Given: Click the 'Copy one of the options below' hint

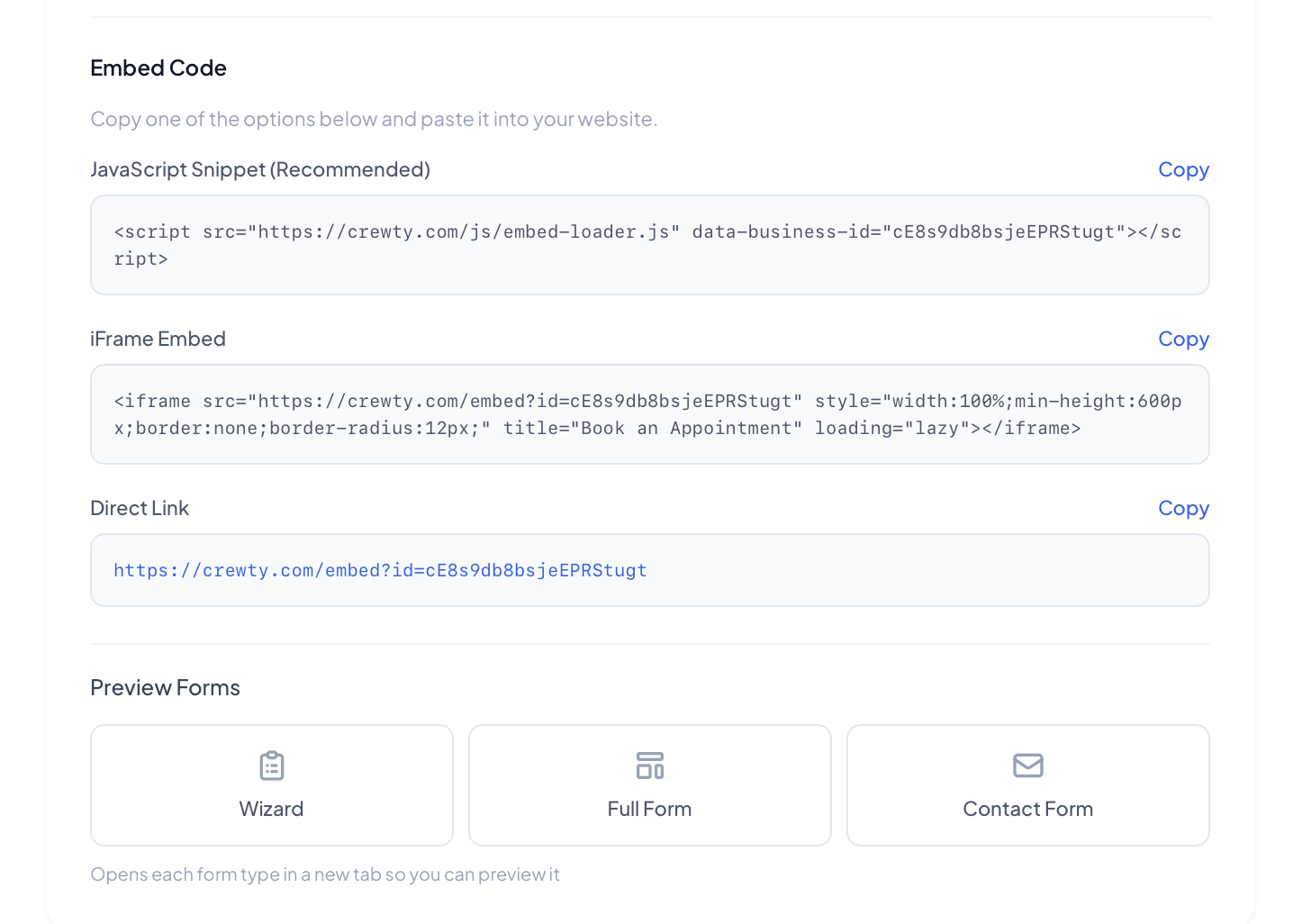Looking at the screenshot, I should [x=375, y=119].
